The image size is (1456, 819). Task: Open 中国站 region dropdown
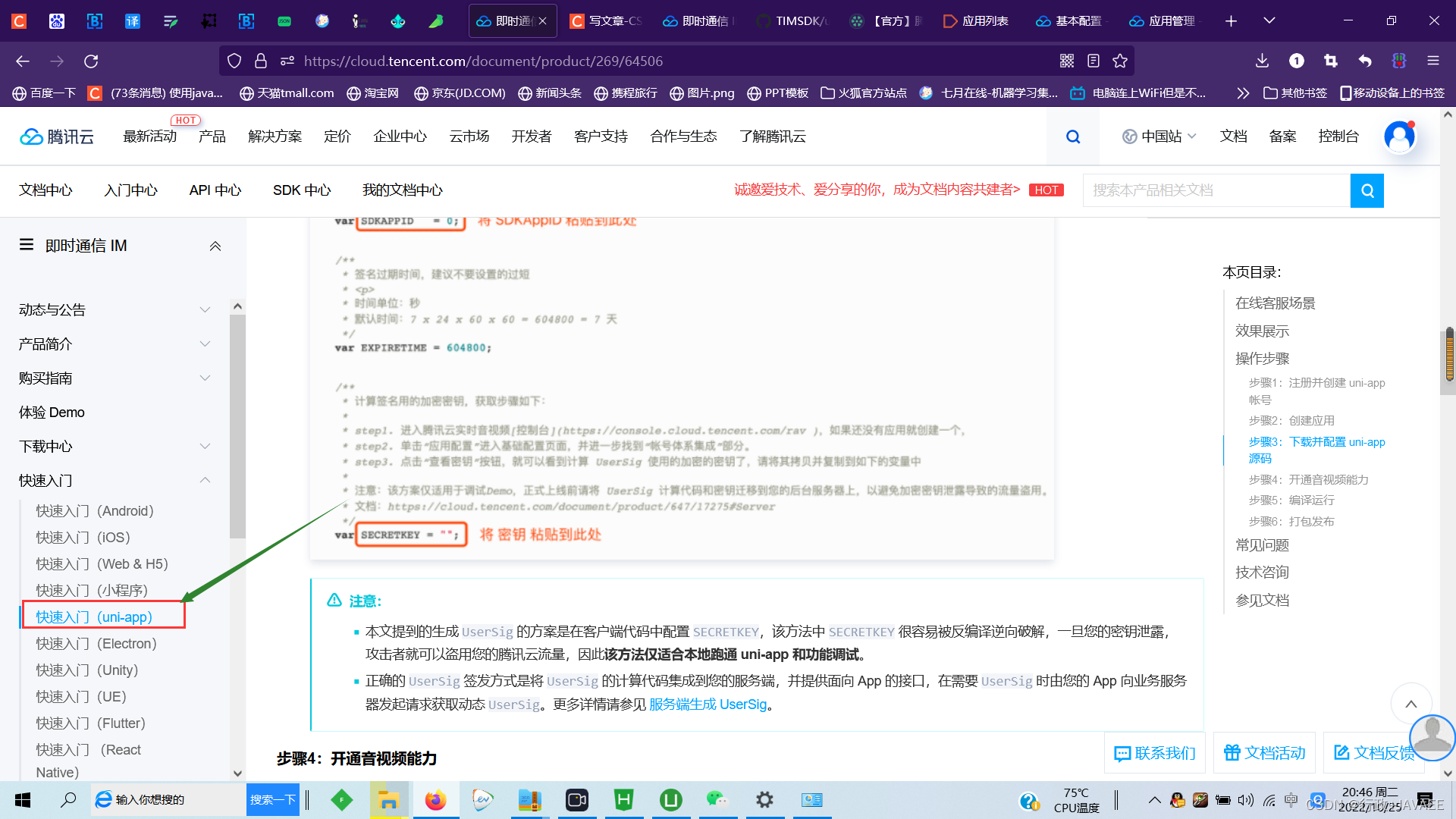tap(1159, 136)
